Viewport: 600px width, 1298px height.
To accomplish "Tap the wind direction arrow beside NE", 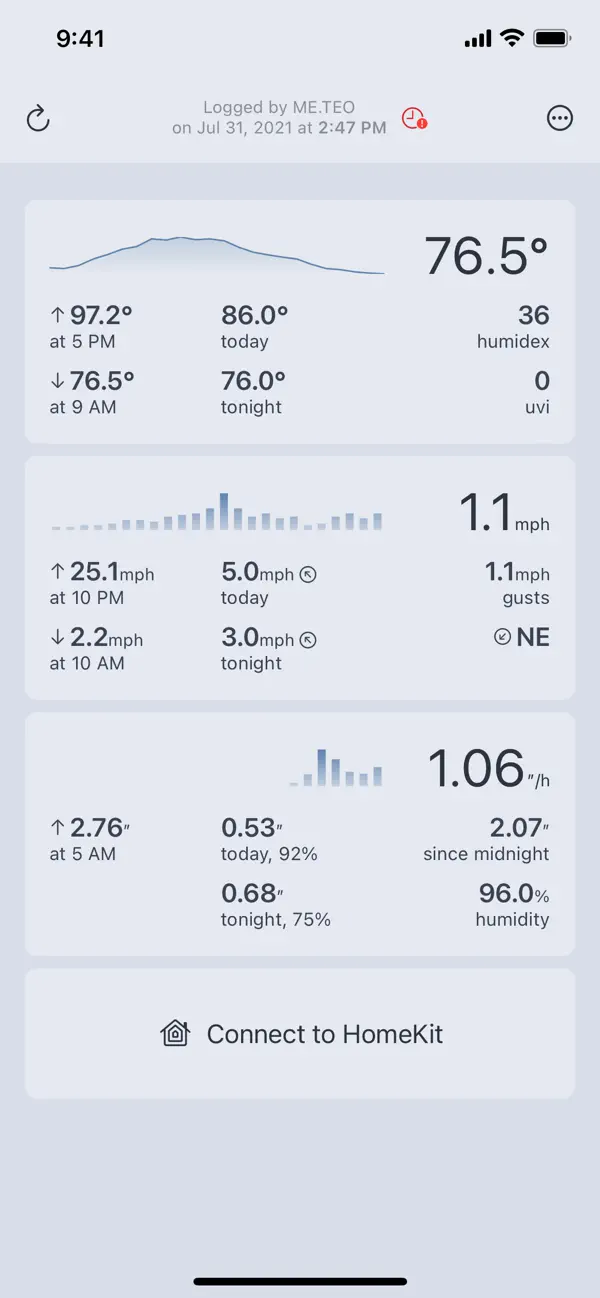I will click(503, 637).
